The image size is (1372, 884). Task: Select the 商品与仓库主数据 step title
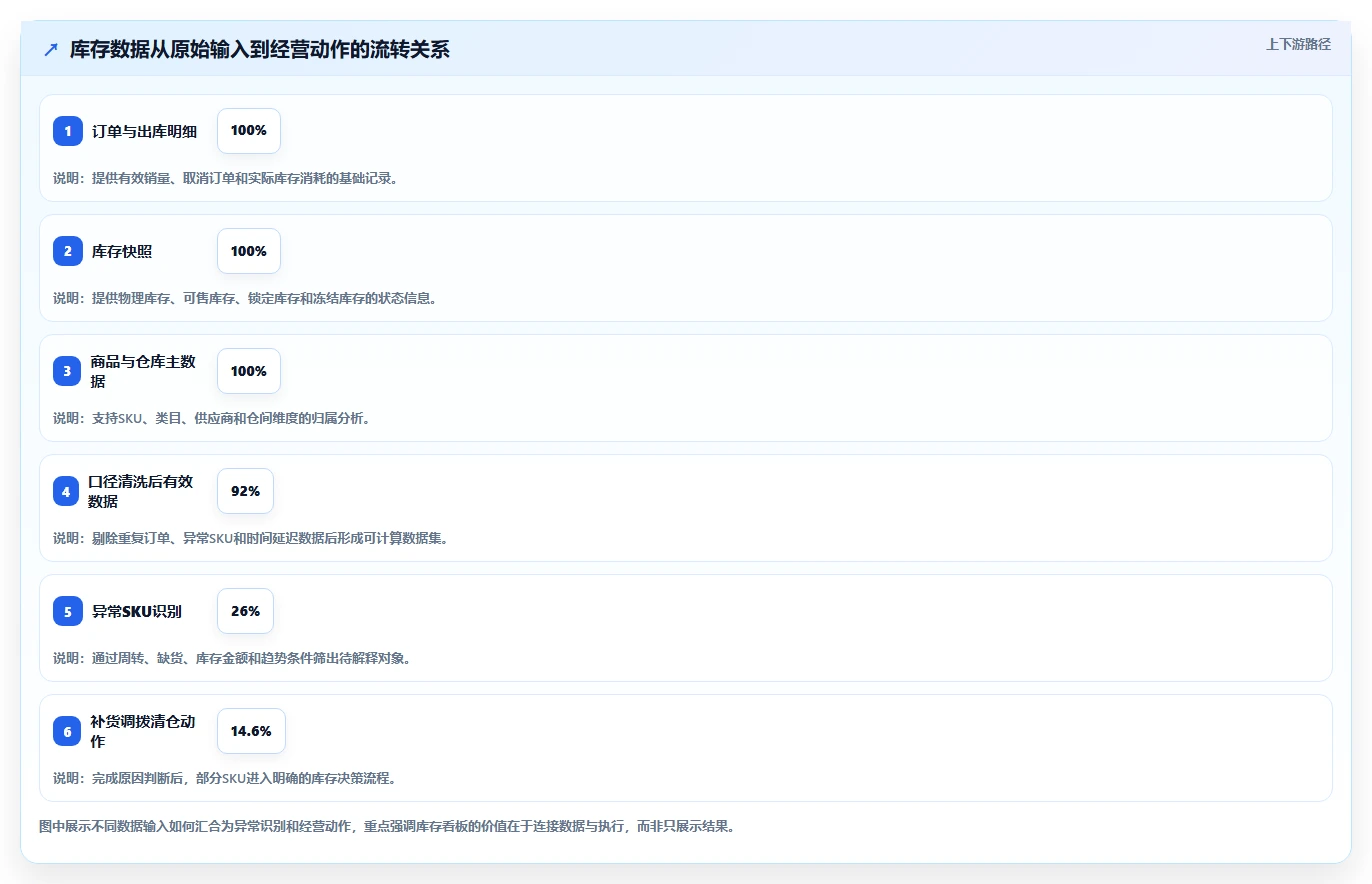point(145,371)
